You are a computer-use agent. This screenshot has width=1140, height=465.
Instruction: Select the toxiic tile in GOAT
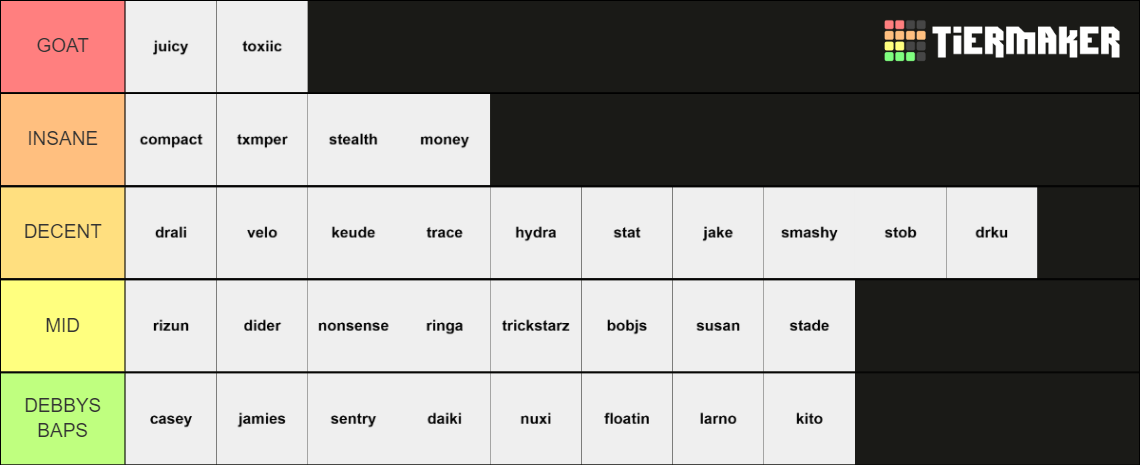262,46
